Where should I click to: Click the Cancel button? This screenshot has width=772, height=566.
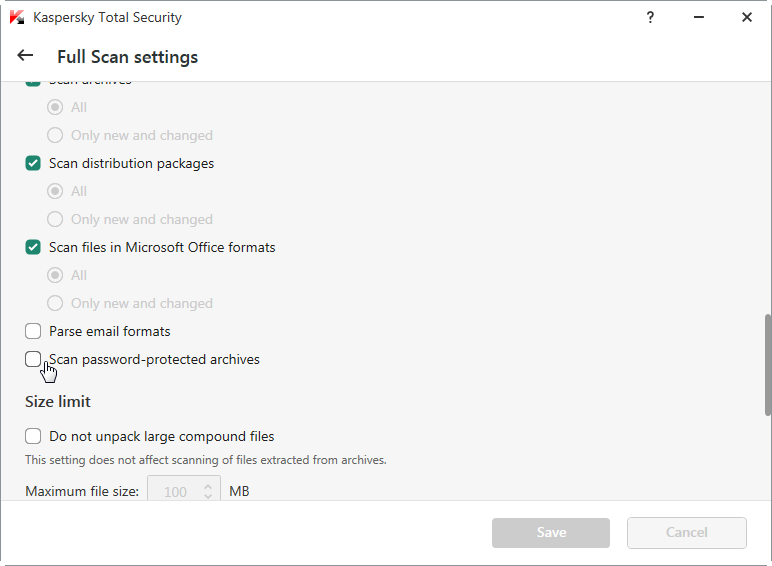(x=687, y=533)
